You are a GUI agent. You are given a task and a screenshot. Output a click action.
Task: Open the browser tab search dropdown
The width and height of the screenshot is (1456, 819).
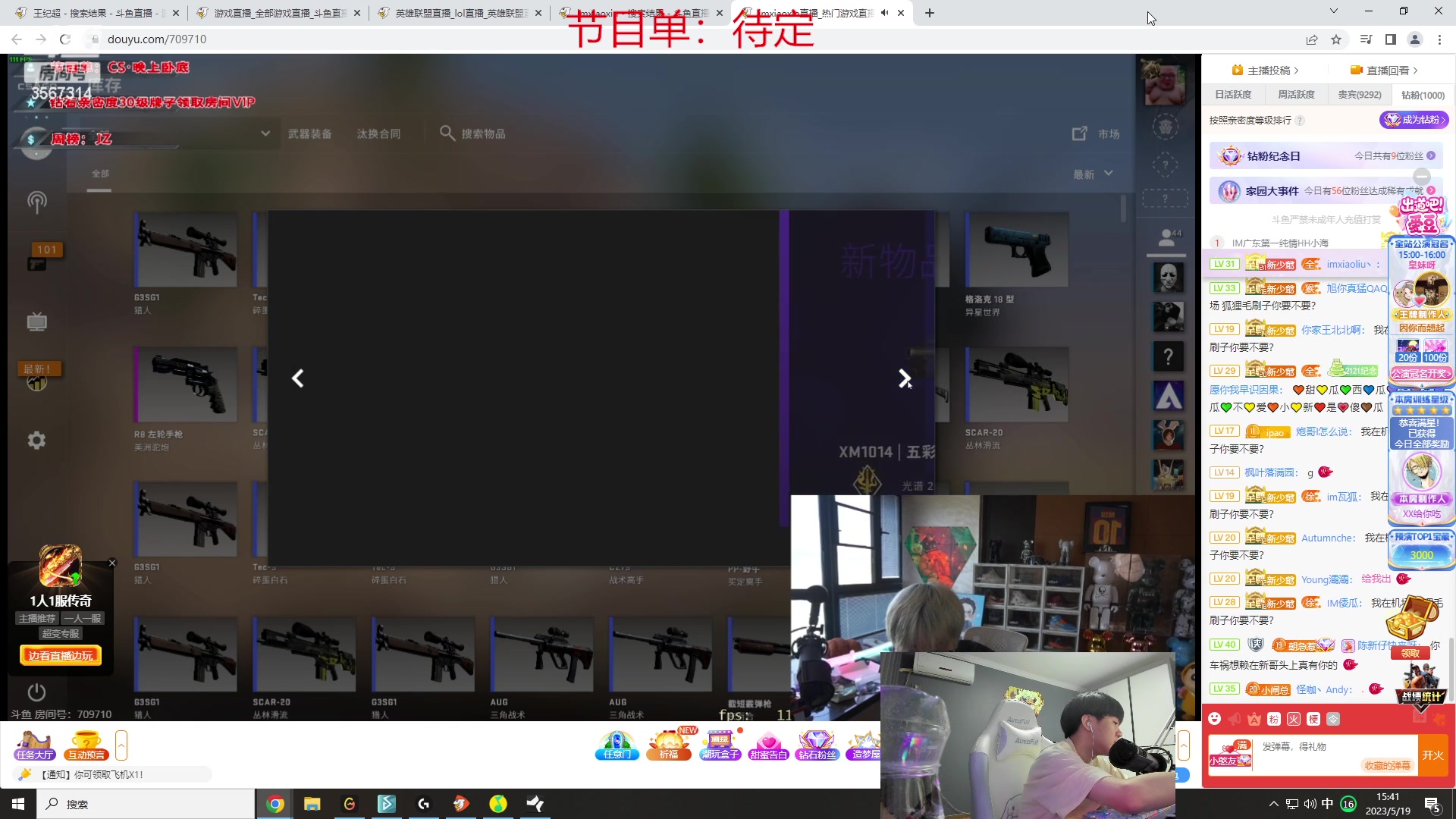pyautogui.click(x=1334, y=11)
